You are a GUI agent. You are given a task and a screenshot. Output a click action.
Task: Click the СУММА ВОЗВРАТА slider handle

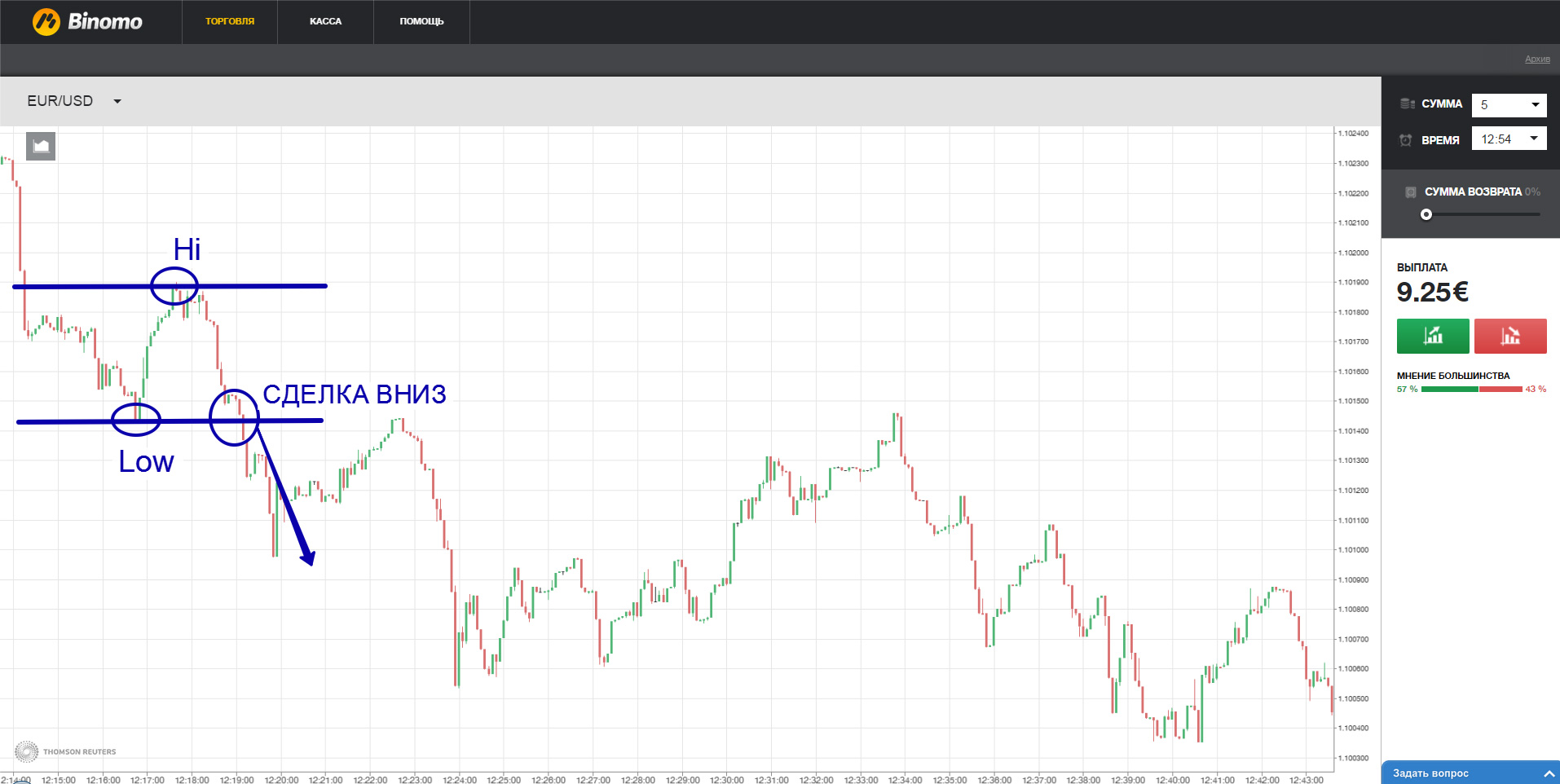(1426, 214)
